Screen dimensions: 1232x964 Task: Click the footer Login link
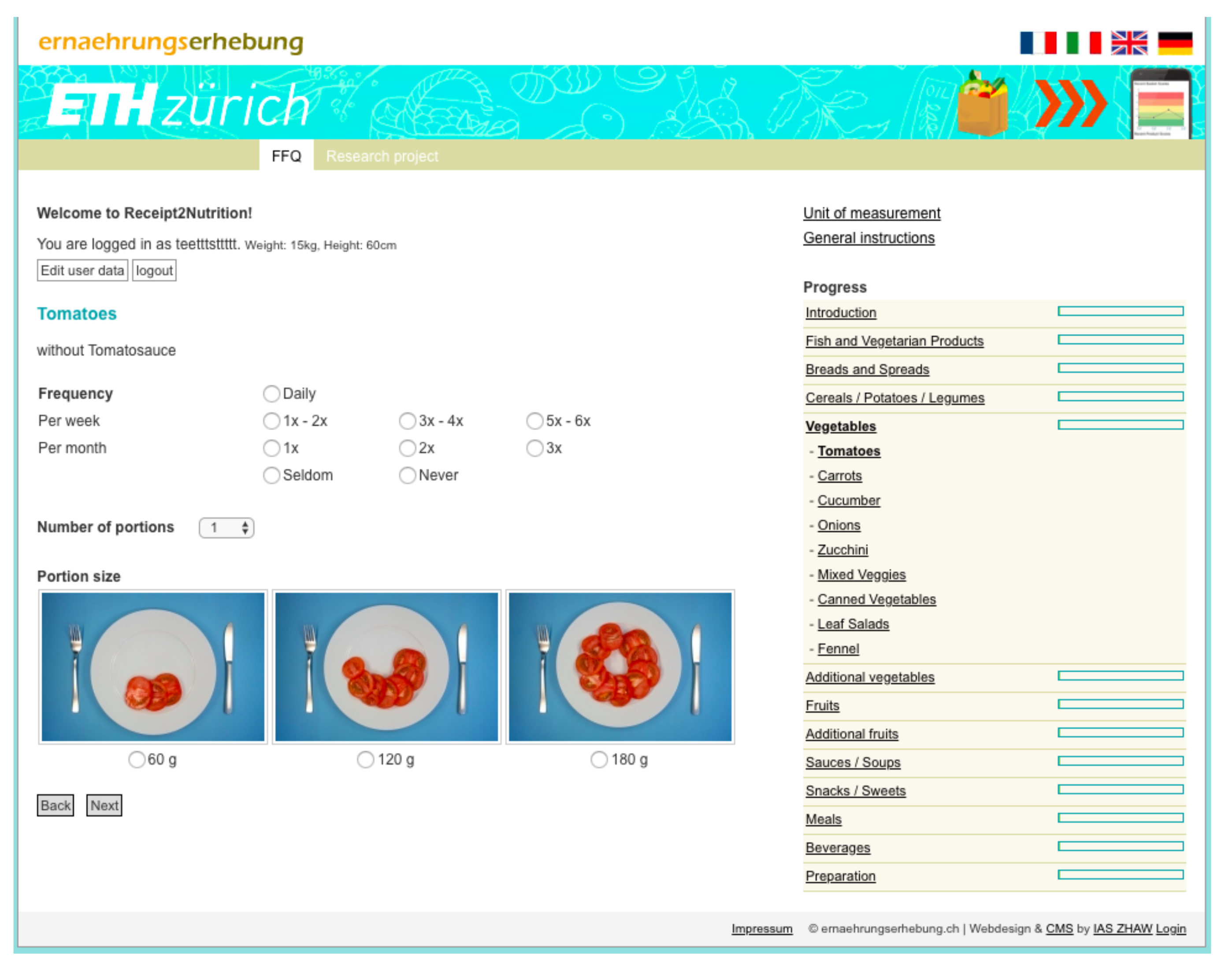click(x=1171, y=928)
